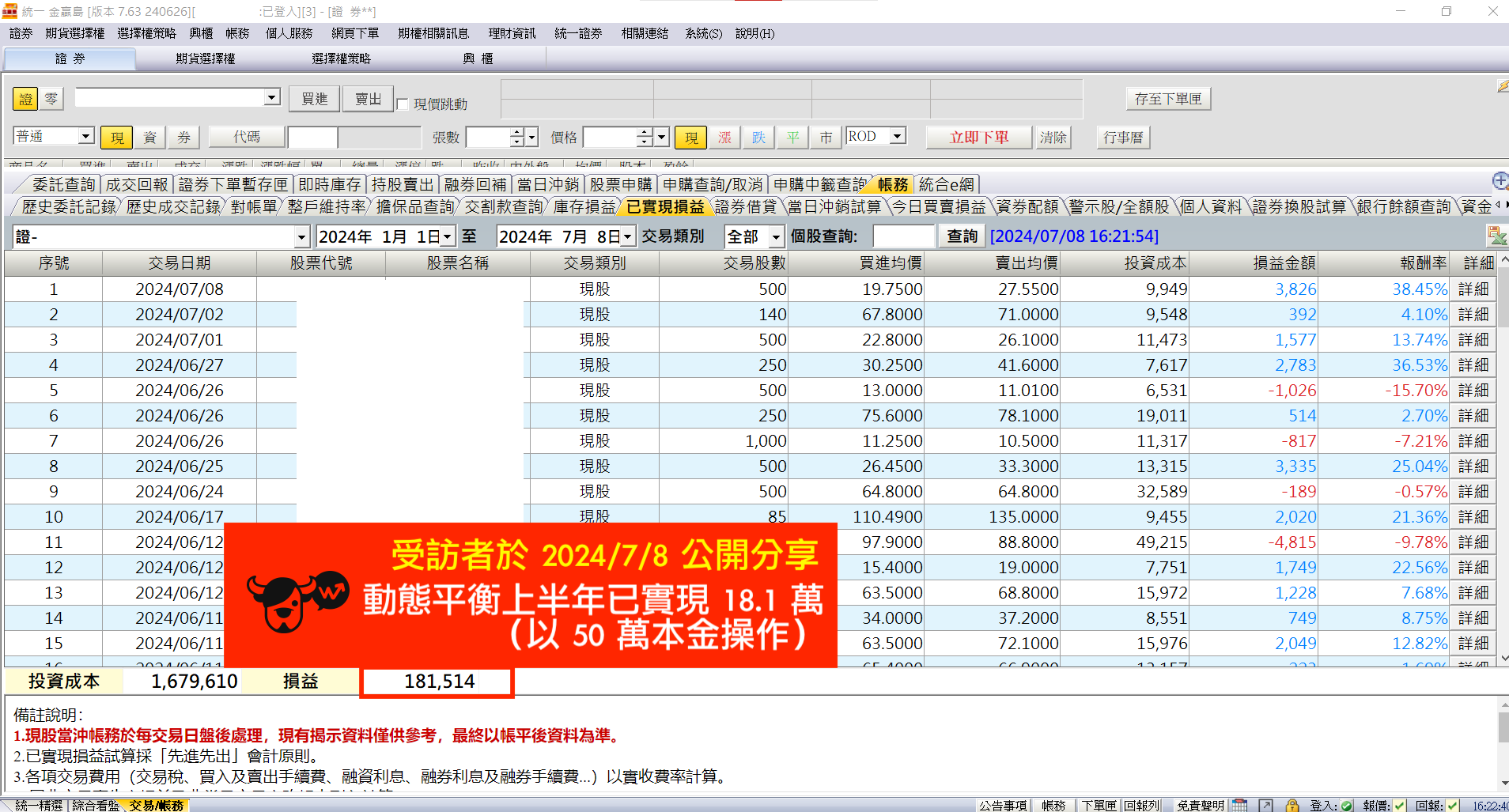Open the ROD order condition dropdown

[x=898, y=136]
